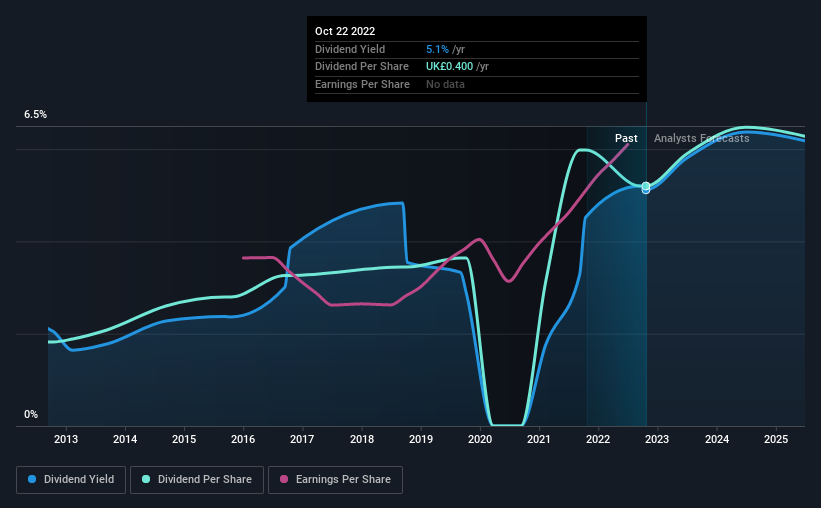This screenshot has width=821, height=508.
Task: Click the 2020 x-axis label
Action: click(480, 439)
